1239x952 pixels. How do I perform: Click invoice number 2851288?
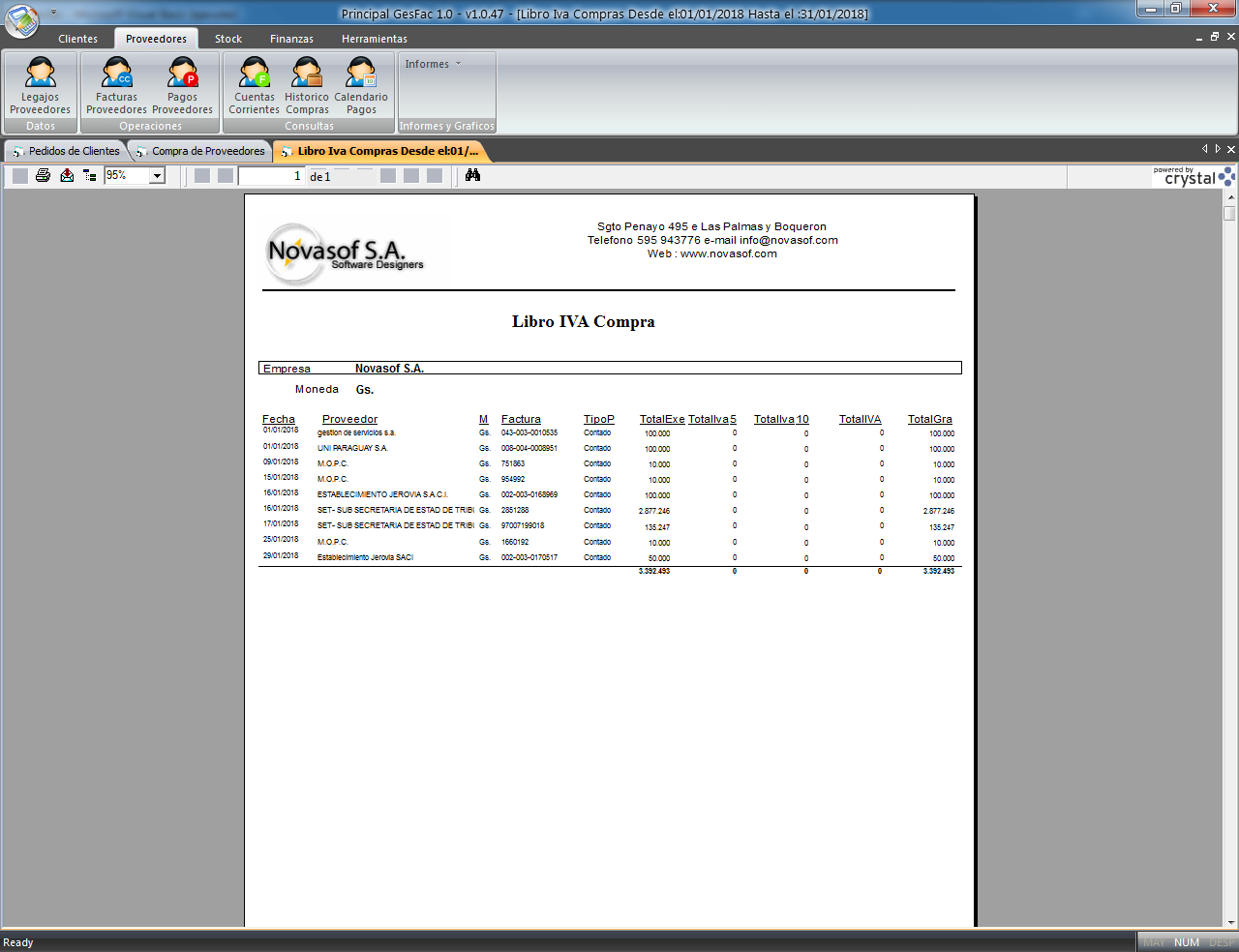pos(515,510)
